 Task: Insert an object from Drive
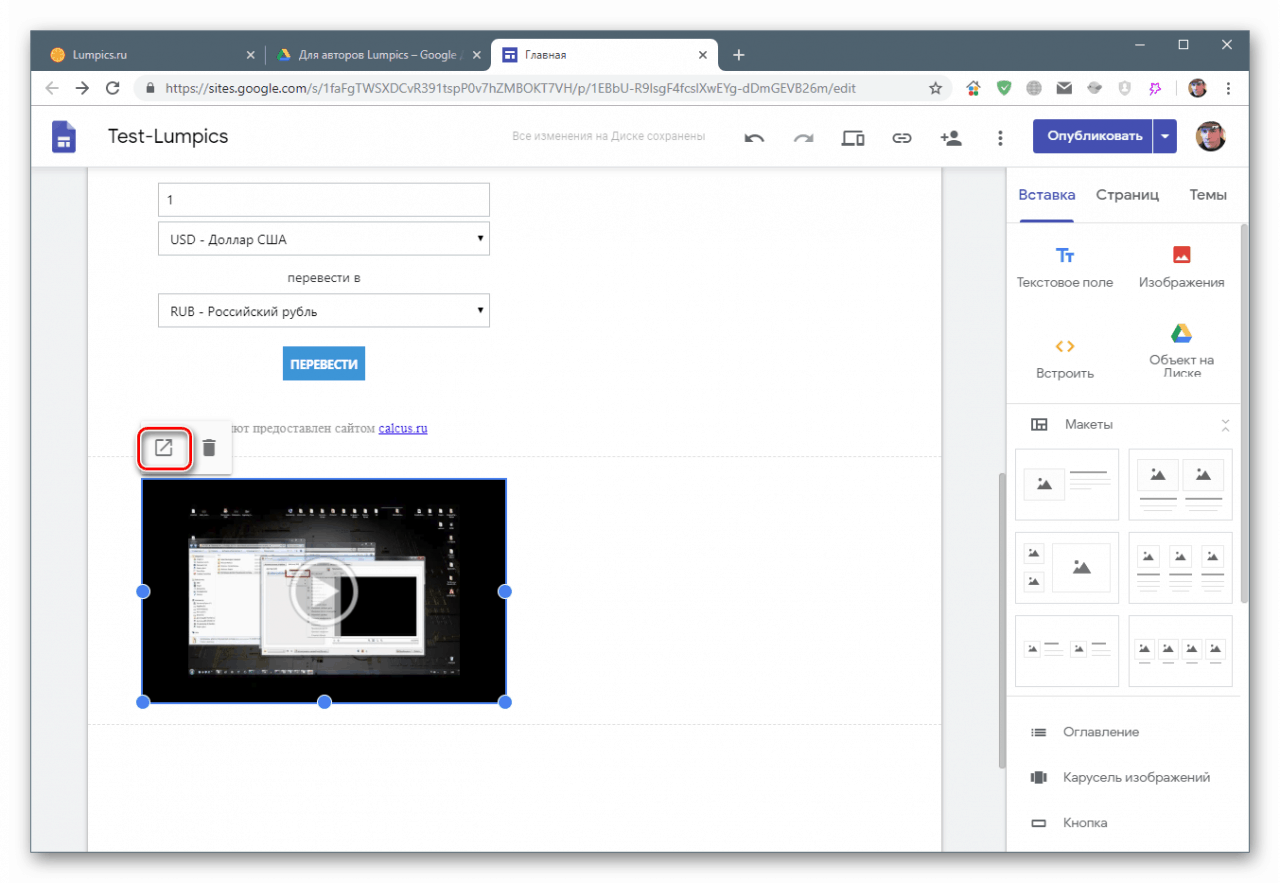coord(1181,352)
